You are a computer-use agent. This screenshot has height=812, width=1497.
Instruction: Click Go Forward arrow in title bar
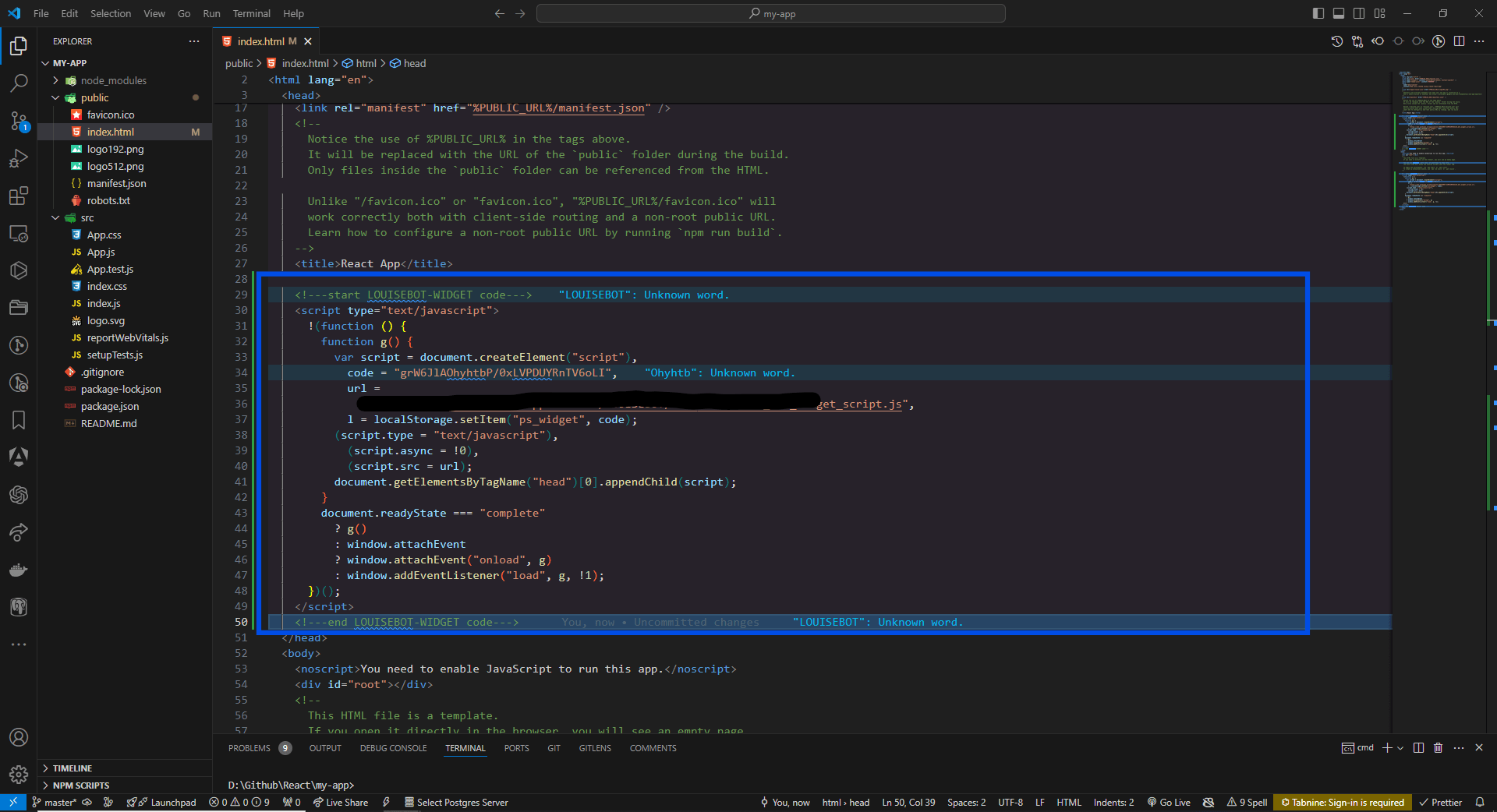[x=520, y=13]
